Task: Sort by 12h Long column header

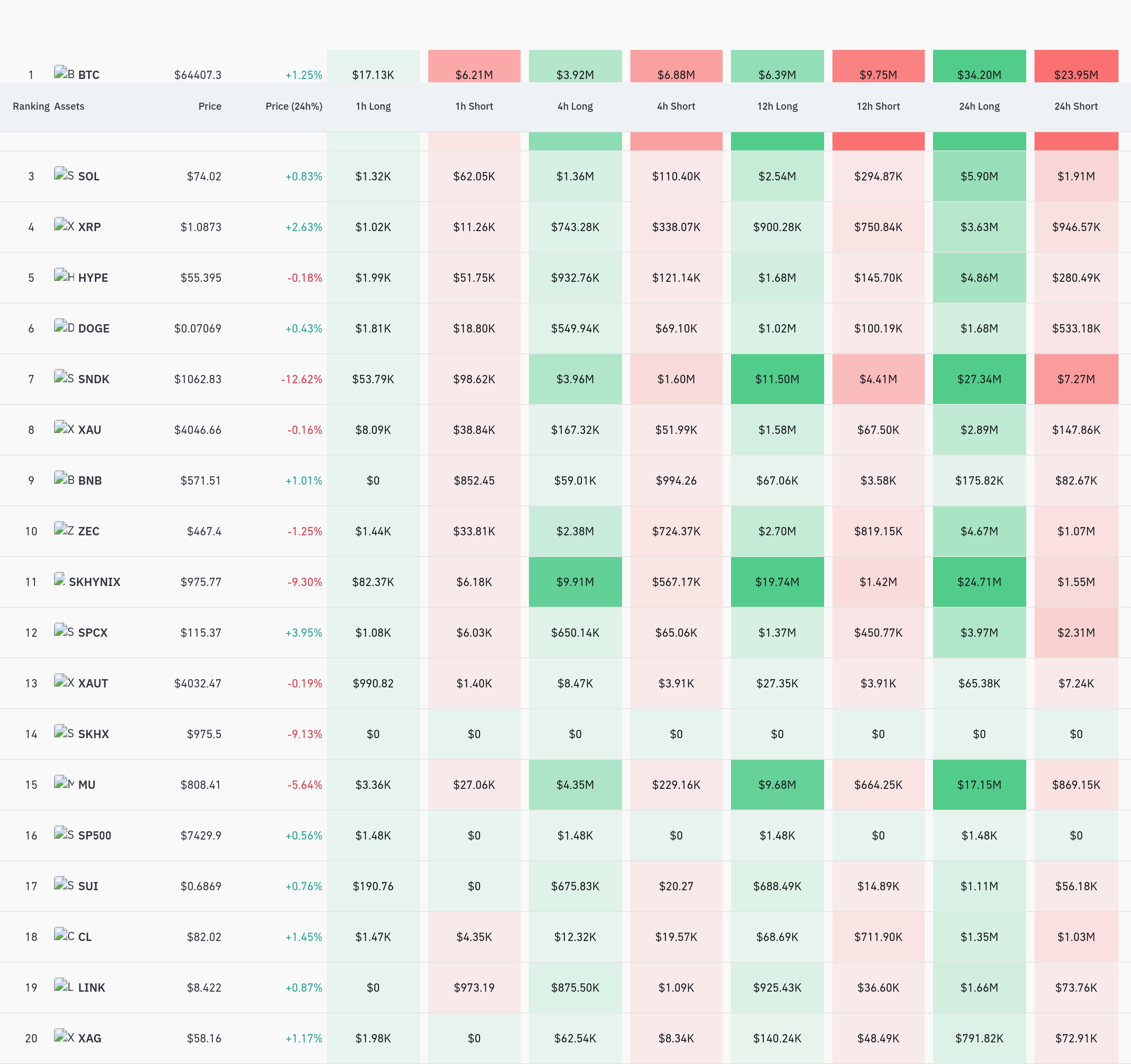Action: [x=777, y=106]
